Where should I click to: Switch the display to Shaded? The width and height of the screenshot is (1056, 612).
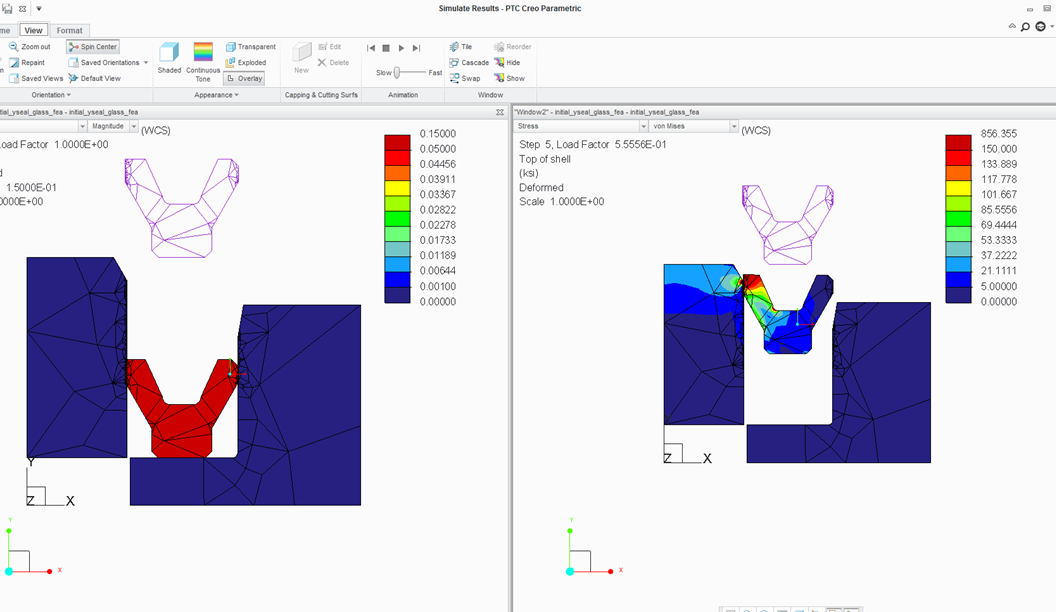169,58
